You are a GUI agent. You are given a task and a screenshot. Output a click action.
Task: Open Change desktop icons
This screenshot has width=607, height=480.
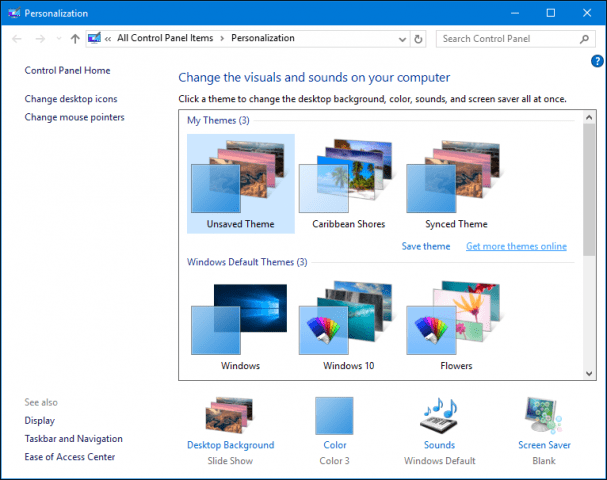pos(71,99)
